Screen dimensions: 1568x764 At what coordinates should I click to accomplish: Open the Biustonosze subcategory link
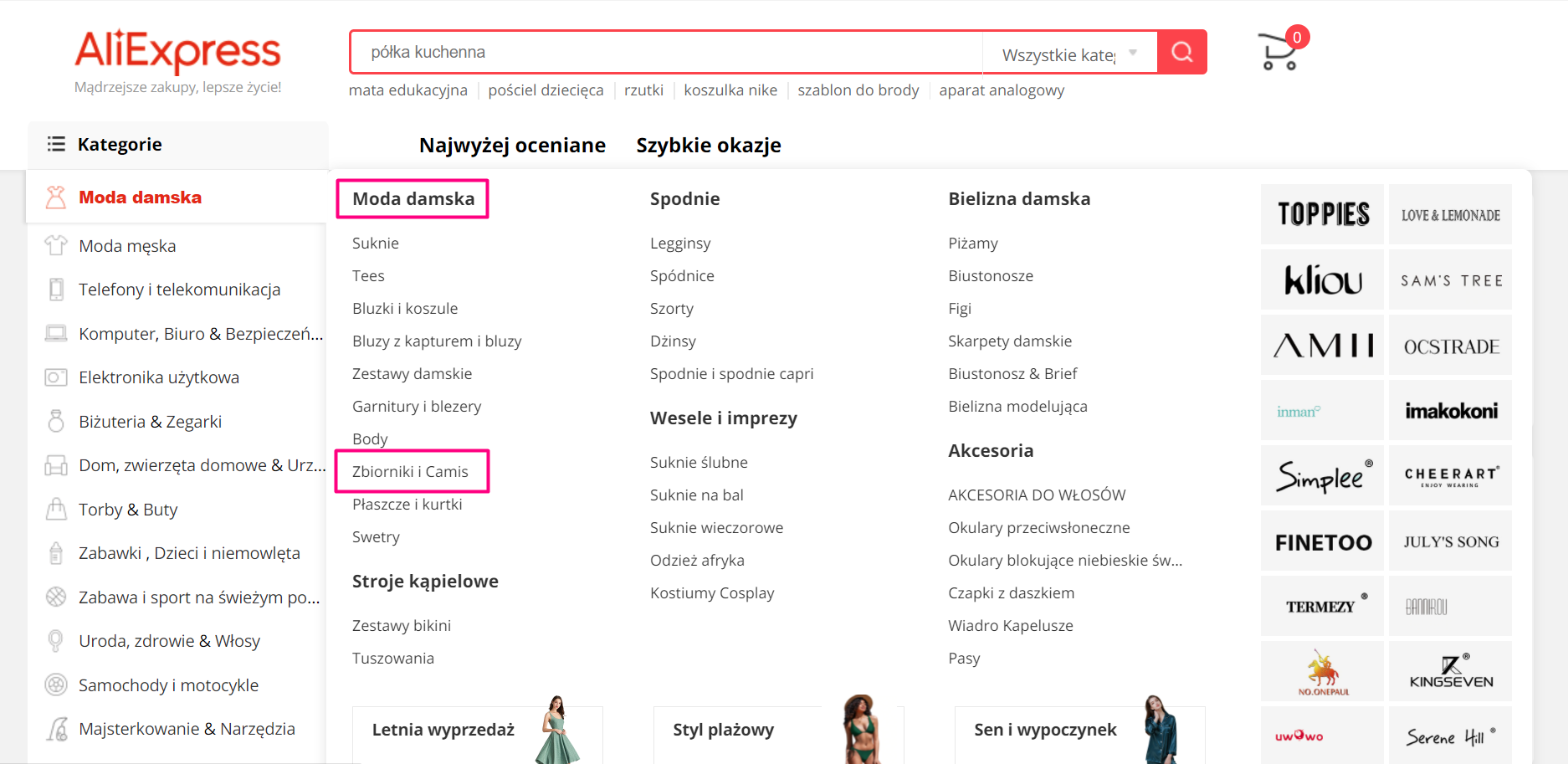tap(991, 275)
